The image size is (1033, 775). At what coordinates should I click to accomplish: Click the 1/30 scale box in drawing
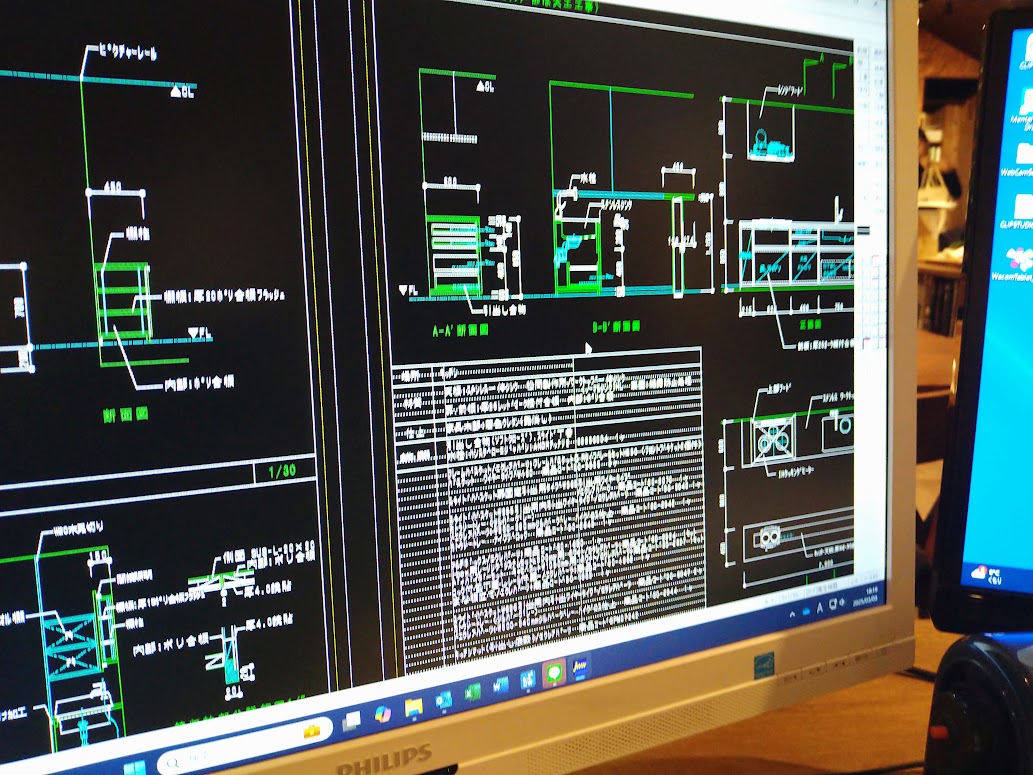[284, 470]
